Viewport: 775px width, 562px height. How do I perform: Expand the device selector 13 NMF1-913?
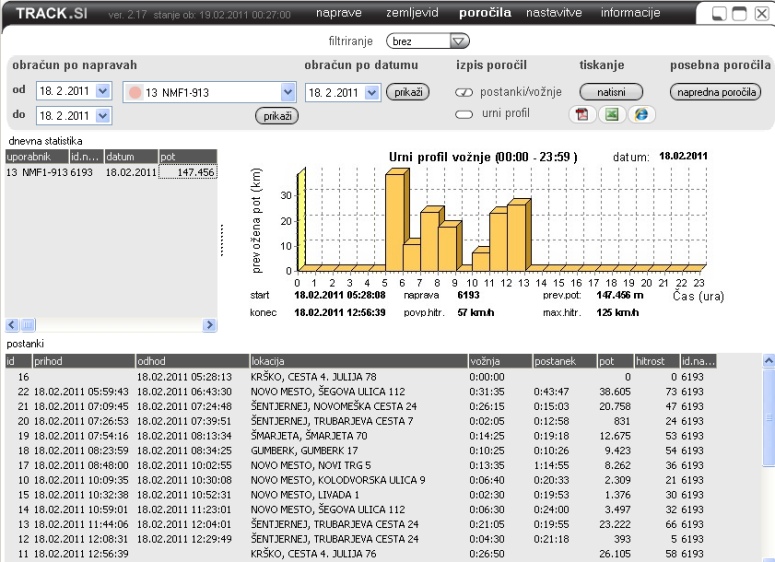pos(288,92)
